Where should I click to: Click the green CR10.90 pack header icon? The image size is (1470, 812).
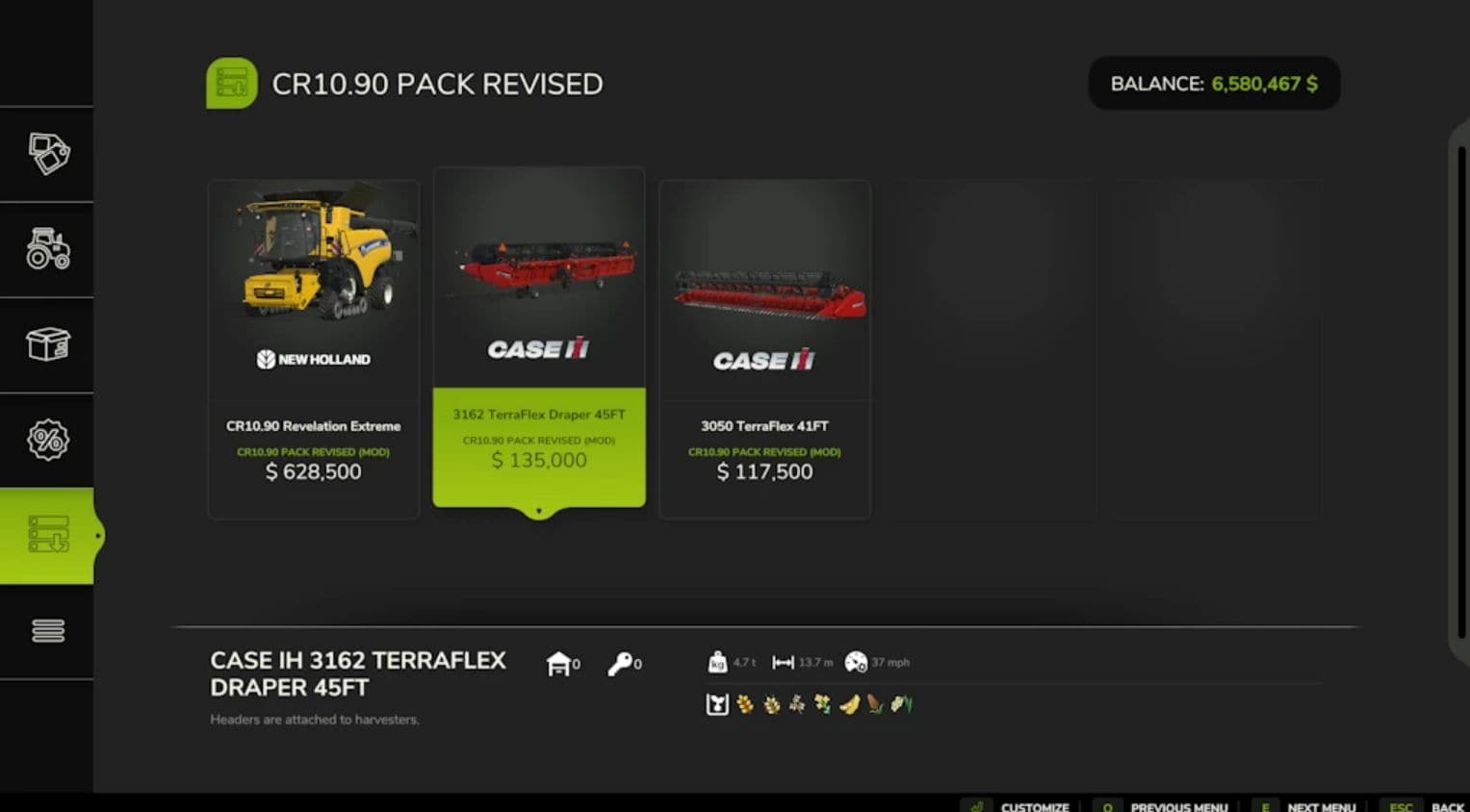231,84
